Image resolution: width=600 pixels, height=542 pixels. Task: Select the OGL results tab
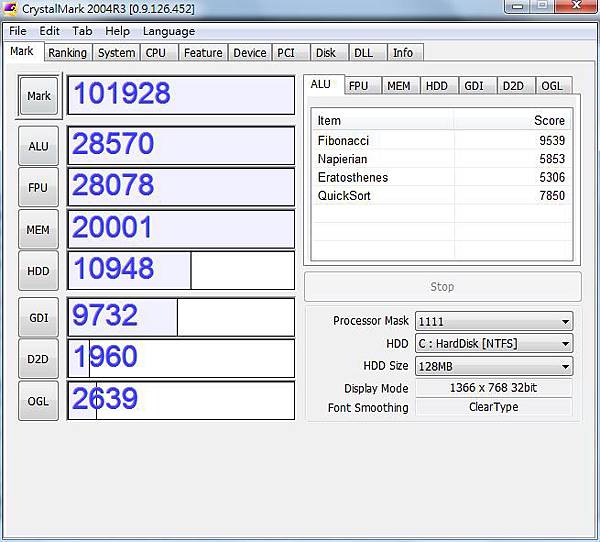click(x=552, y=86)
